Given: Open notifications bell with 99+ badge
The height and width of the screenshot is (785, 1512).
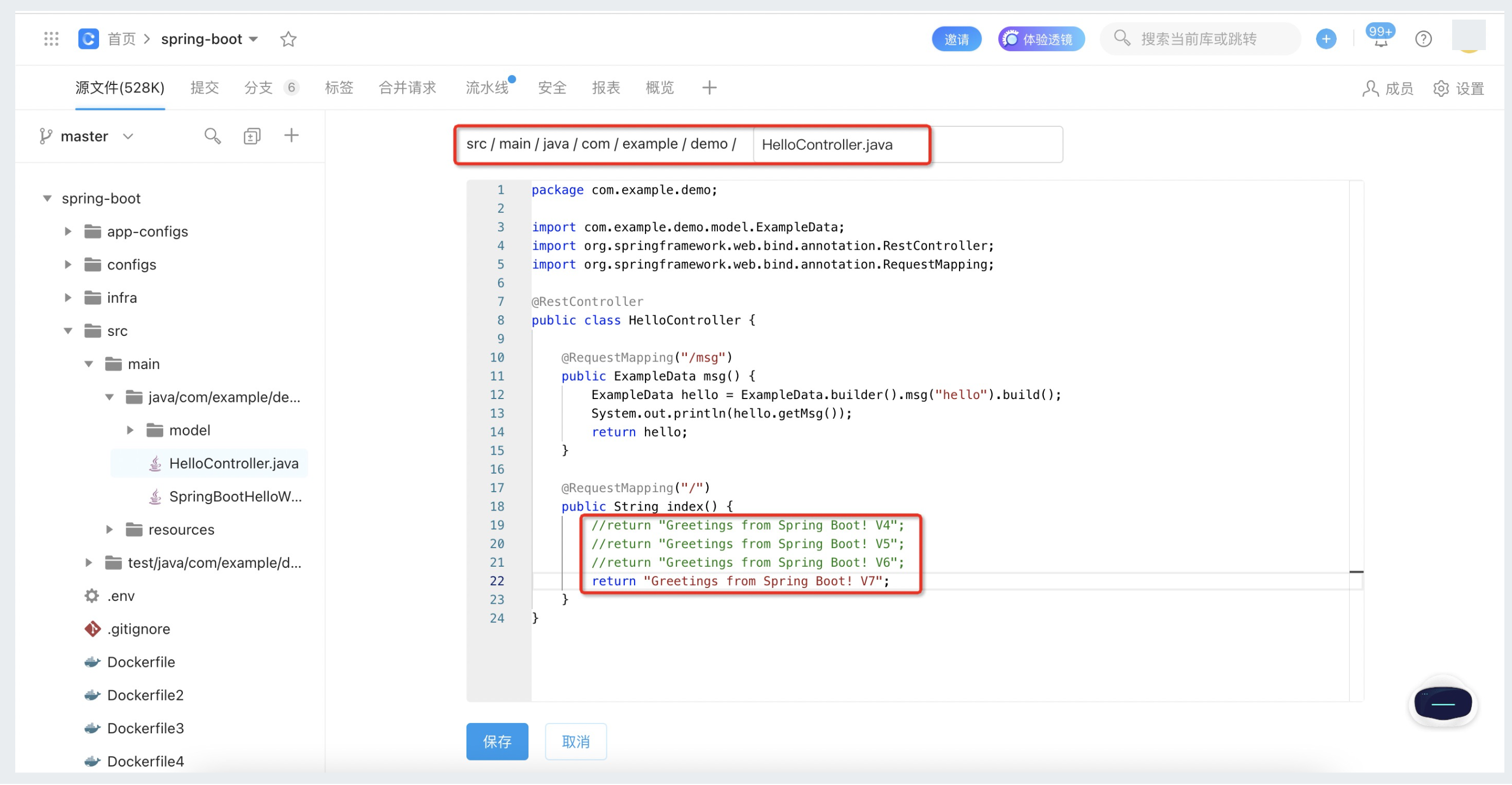Looking at the screenshot, I should tap(1380, 38).
